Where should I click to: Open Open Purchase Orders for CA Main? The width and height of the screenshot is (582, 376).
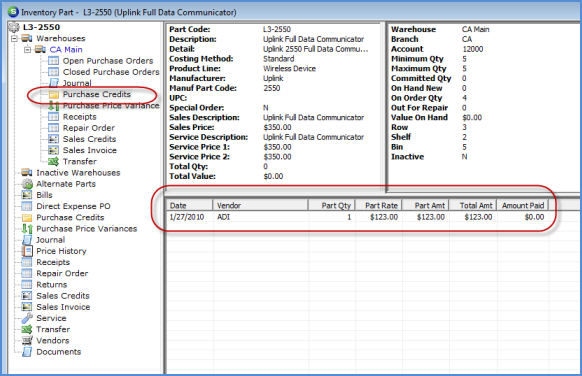click(108, 61)
